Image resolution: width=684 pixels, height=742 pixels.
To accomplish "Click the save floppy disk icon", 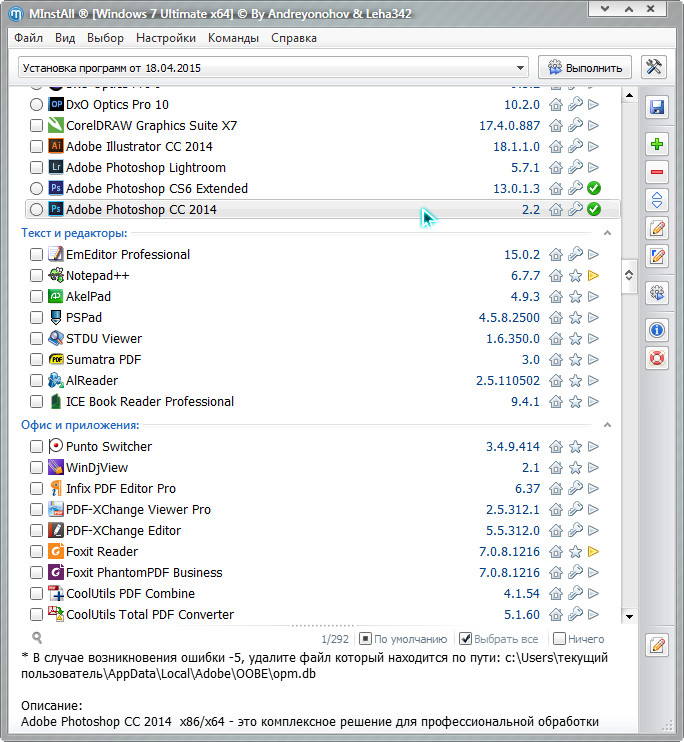I will tap(657, 107).
